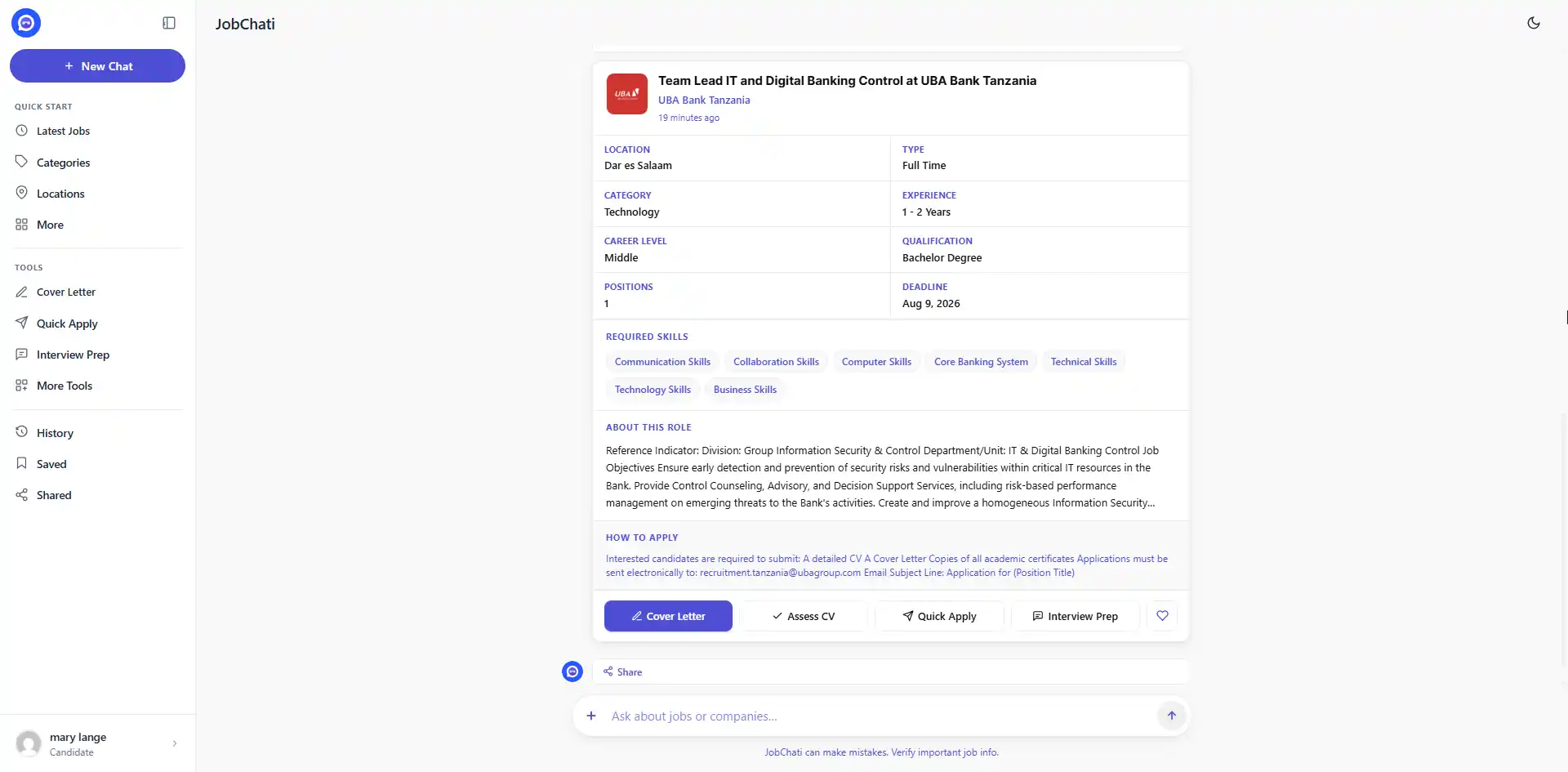This screenshot has width=1568, height=772.
Task: Expand More under Quick Start
Action: 97,225
